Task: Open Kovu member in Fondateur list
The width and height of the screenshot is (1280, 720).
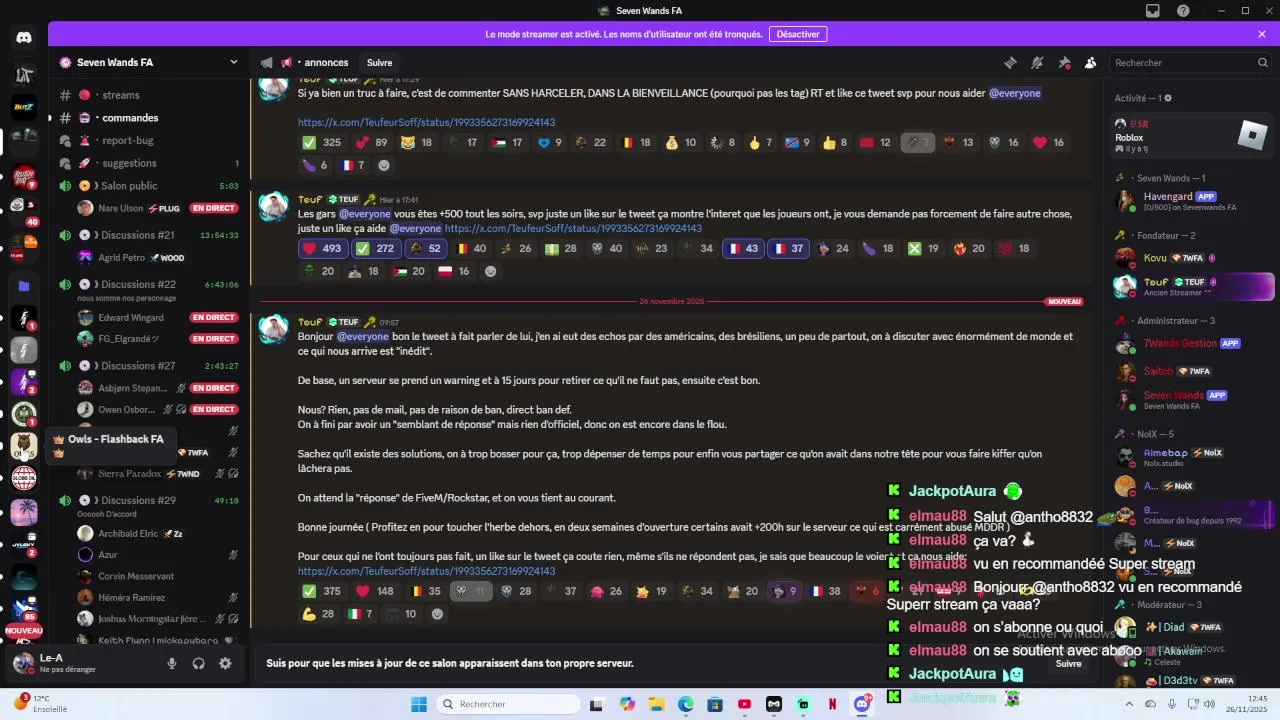Action: (x=1190, y=258)
